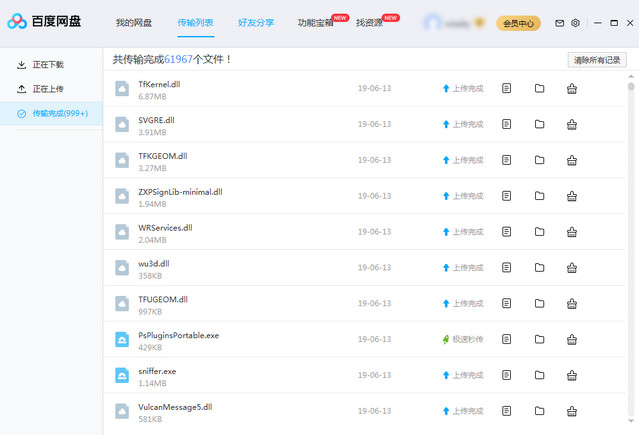Open settings gear icon in title bar
The height and width of the screenshot is (435, 639).
[575, 22]
